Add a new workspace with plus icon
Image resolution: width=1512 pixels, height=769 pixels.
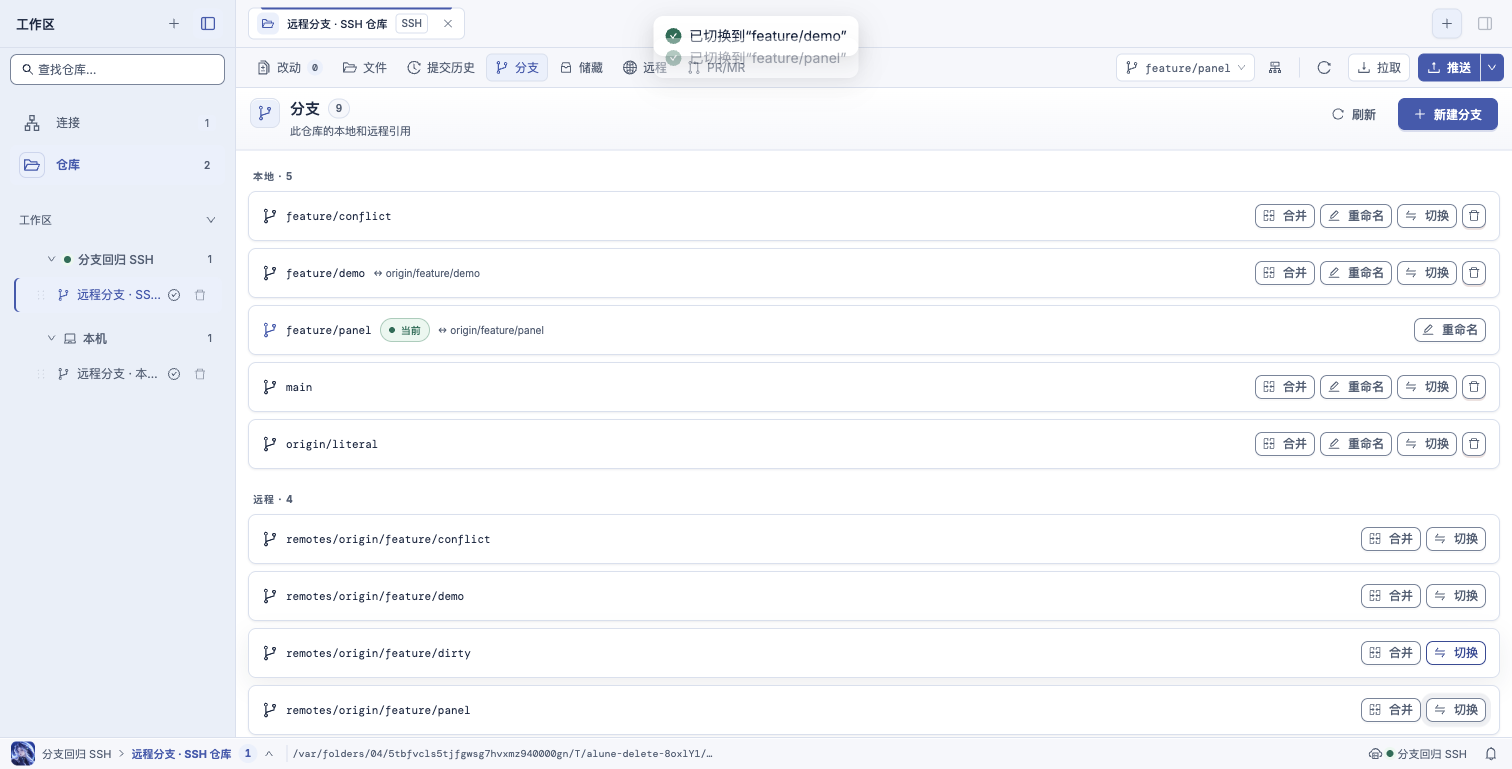point(174,24)
